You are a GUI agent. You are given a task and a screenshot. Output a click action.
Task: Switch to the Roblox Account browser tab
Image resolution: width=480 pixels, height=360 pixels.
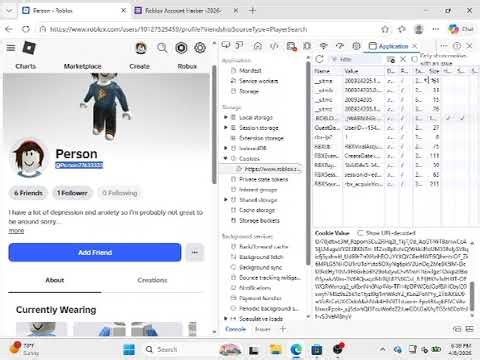coord(186,11)
